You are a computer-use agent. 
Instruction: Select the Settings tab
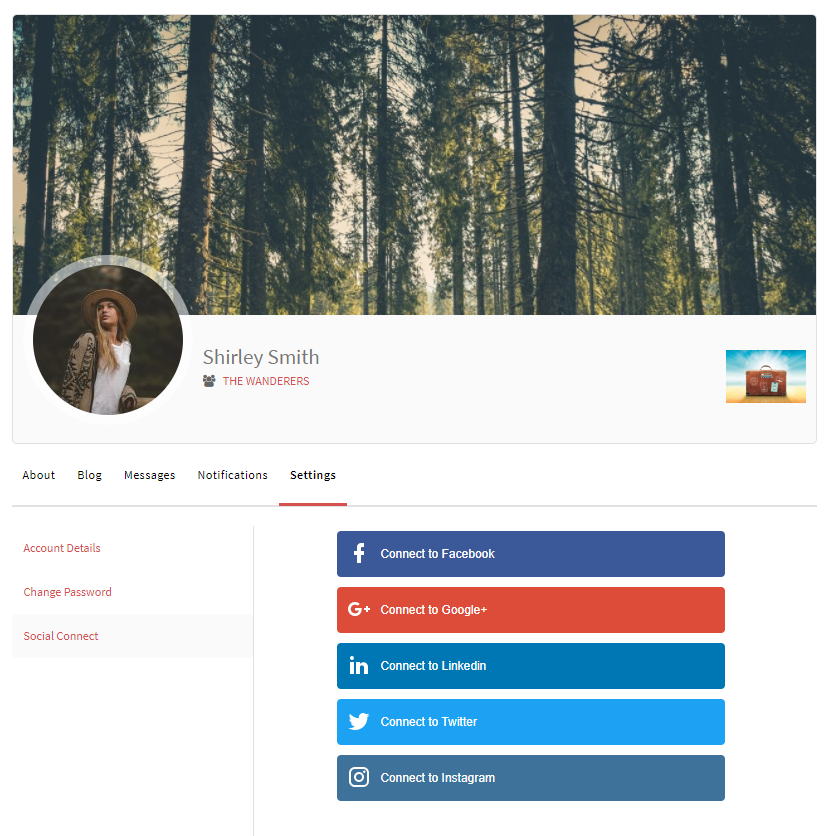pos(313,475)
